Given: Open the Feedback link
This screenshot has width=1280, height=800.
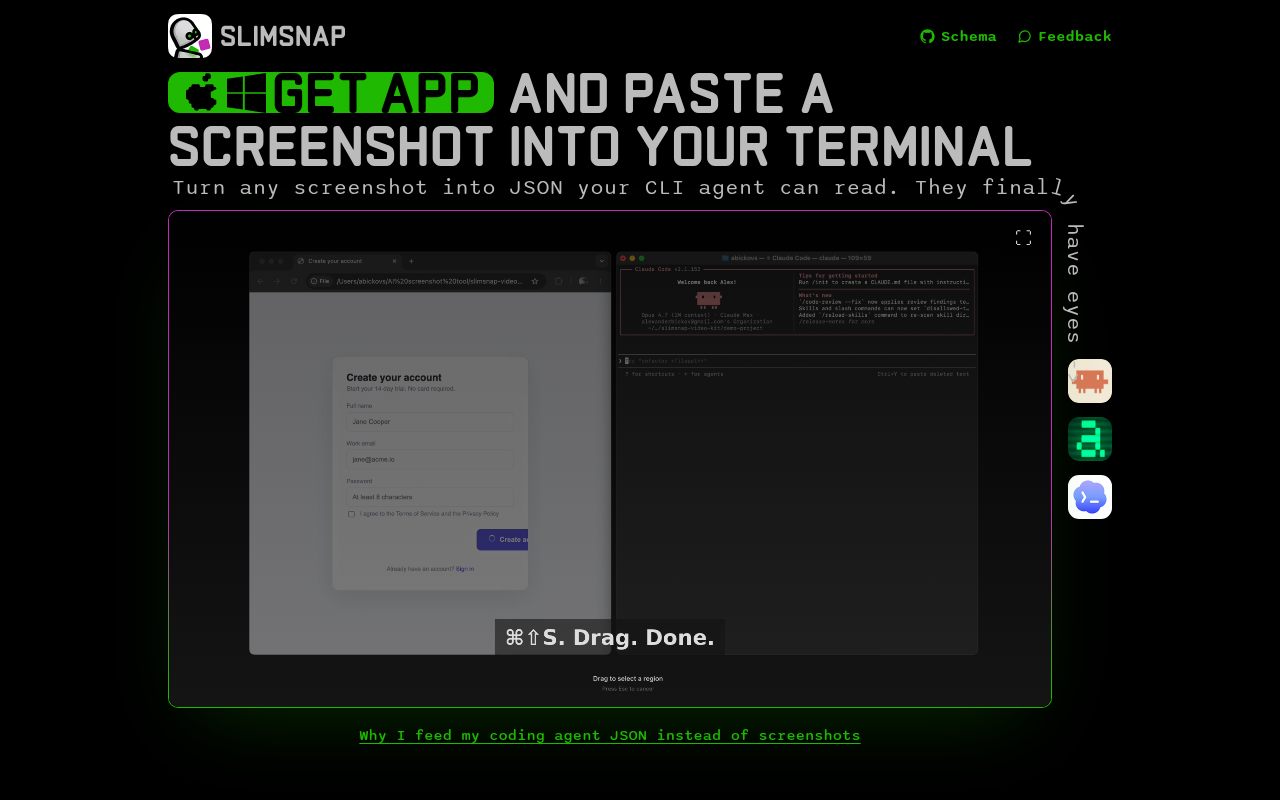Looking at the screenshot, I should pyautogui.click(x=1064, y=36).
